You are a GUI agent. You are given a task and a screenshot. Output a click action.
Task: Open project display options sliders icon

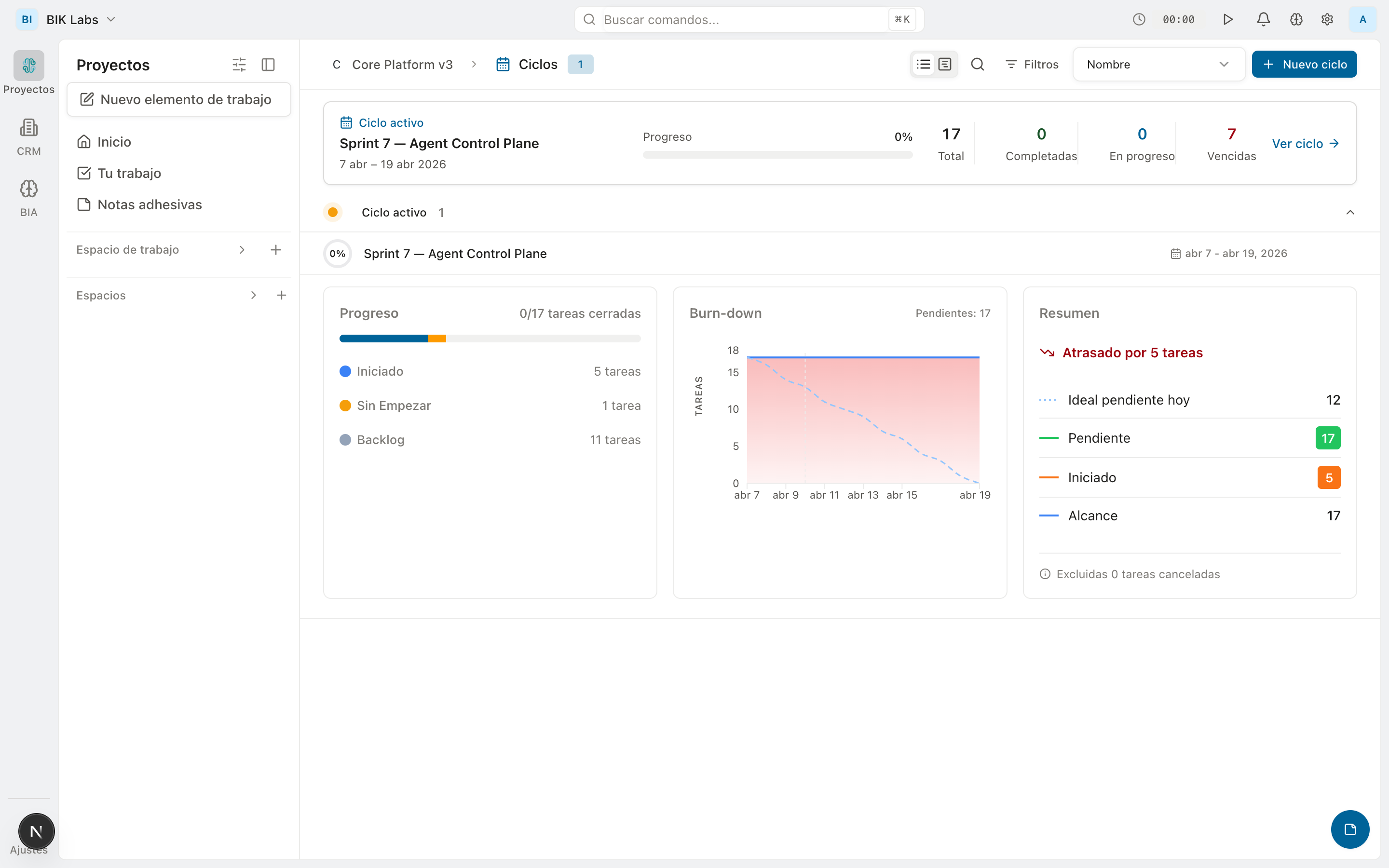pos(239,64)
